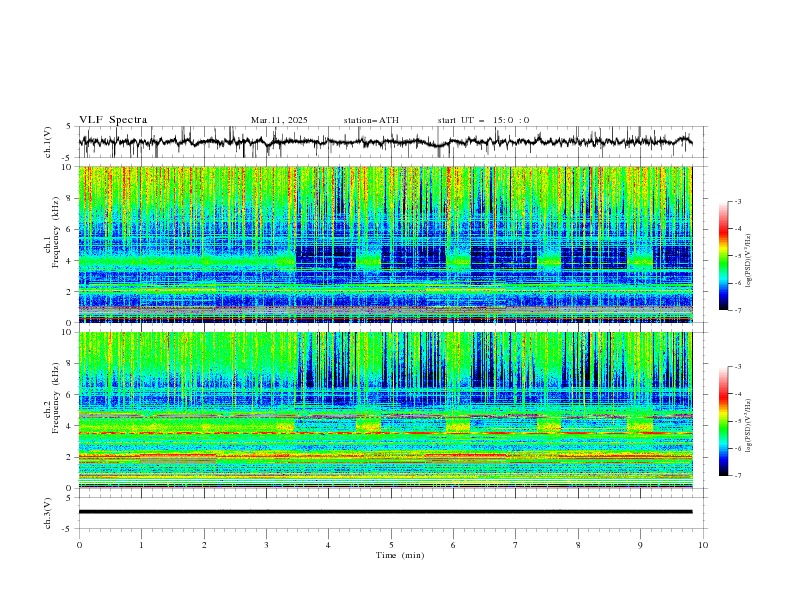Click the "Time (min)" axis title

coord(400,555)
